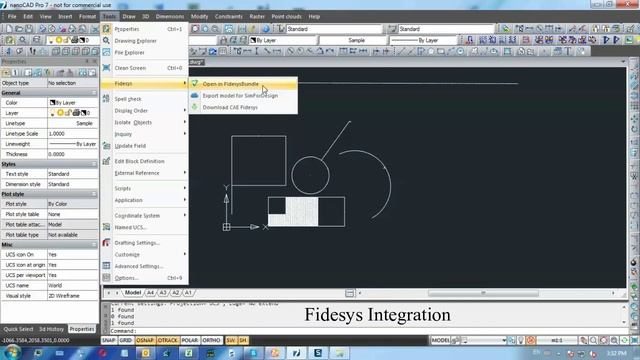Switch to the A4 layout tab

[x=151, y=293]
